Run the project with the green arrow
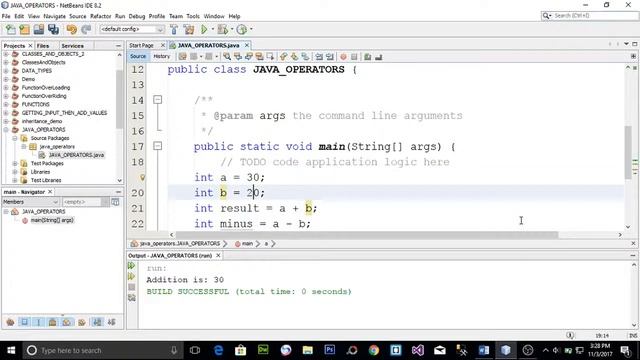The height and width of the screenshot is (360, 640). 204,29
